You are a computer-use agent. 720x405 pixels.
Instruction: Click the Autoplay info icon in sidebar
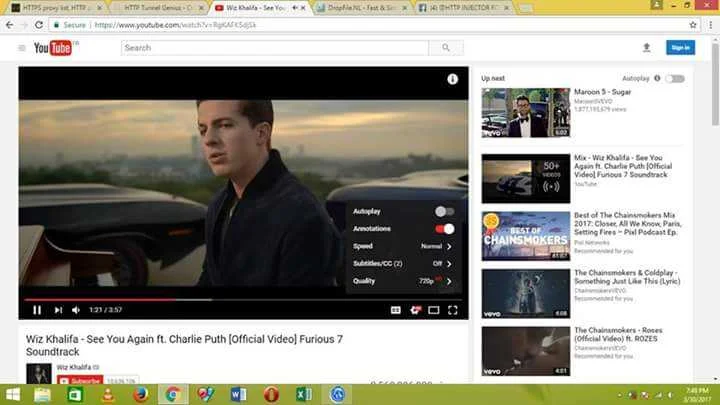click(657, 79)
